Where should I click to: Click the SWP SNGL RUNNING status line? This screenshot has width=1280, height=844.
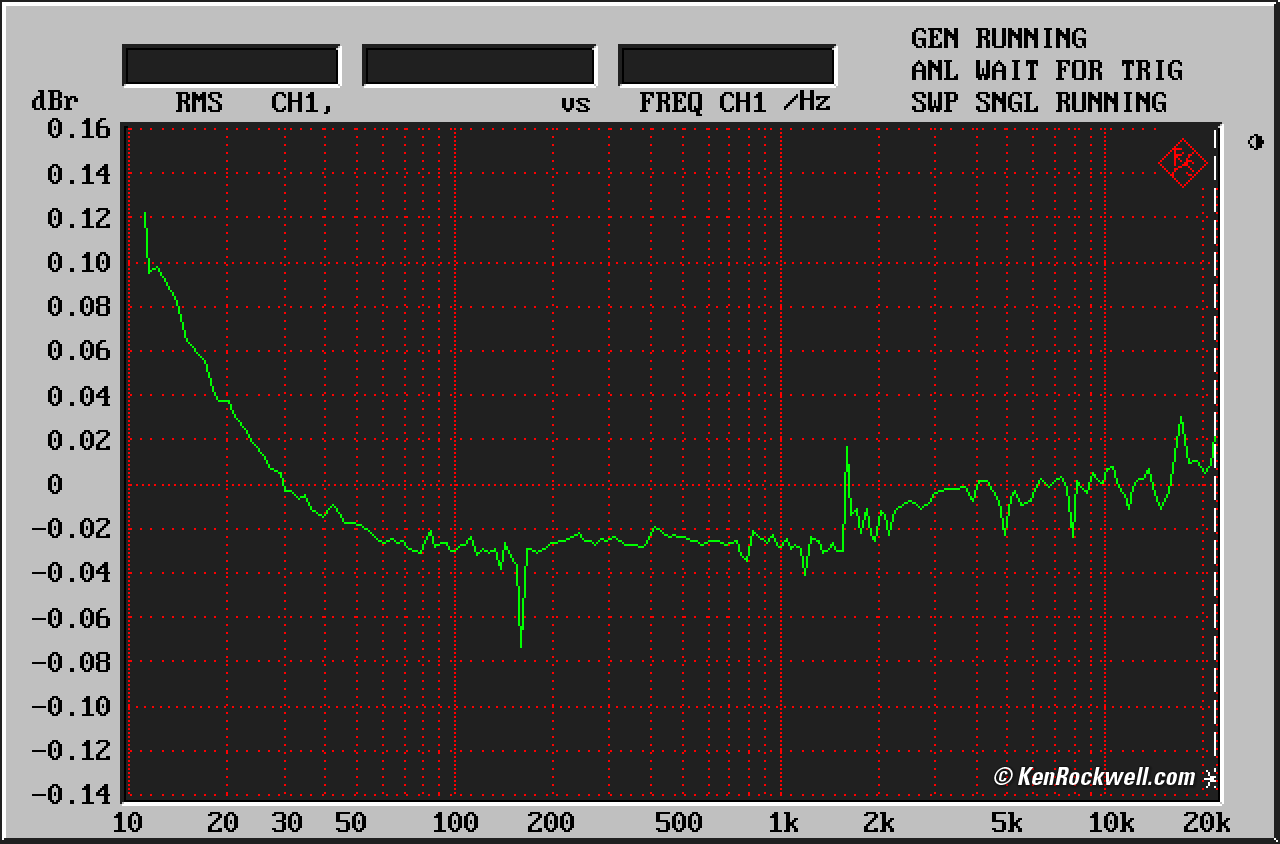(1038, 103)
